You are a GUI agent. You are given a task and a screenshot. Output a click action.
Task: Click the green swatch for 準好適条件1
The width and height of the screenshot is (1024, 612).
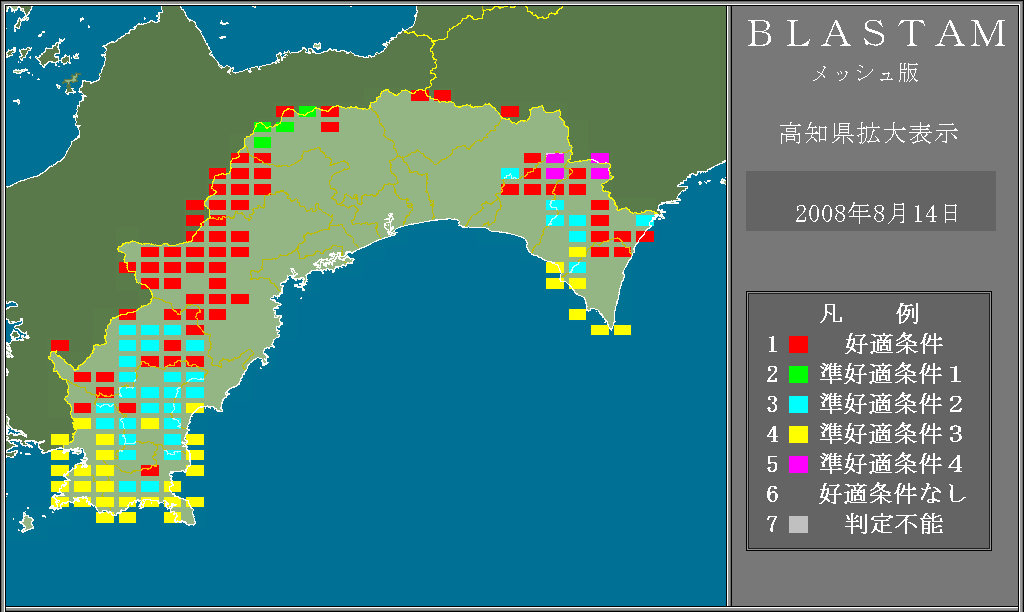798,374
